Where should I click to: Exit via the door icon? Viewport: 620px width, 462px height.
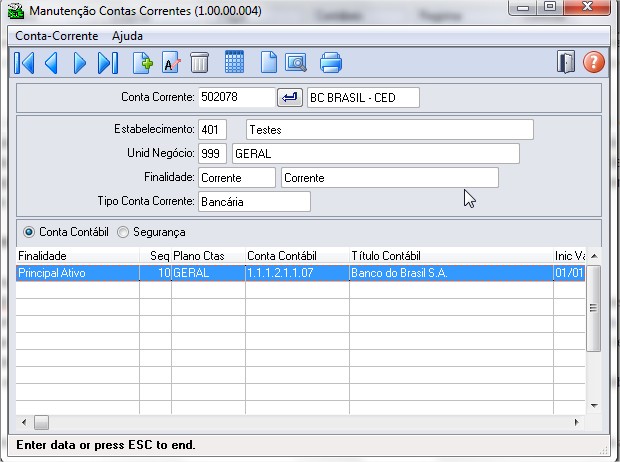click(x=566, y=62)
